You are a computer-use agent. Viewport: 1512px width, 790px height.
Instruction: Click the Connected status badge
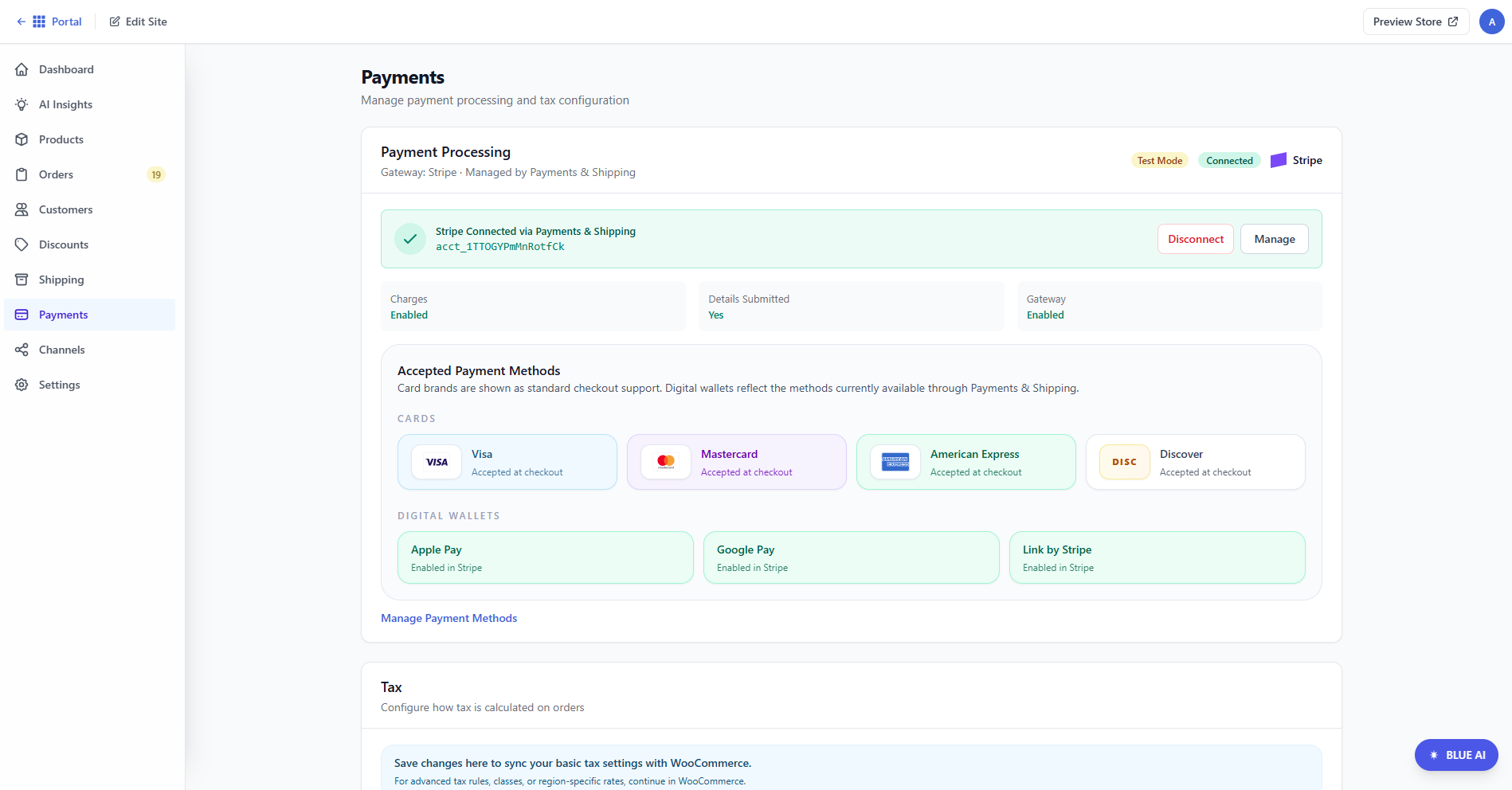click(x=1229, y=160)
